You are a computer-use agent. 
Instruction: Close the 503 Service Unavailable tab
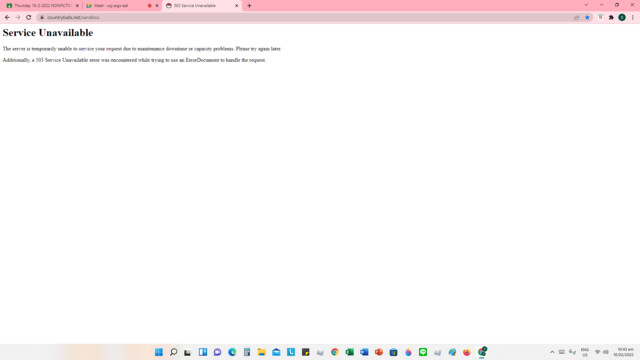coord(236,6)
